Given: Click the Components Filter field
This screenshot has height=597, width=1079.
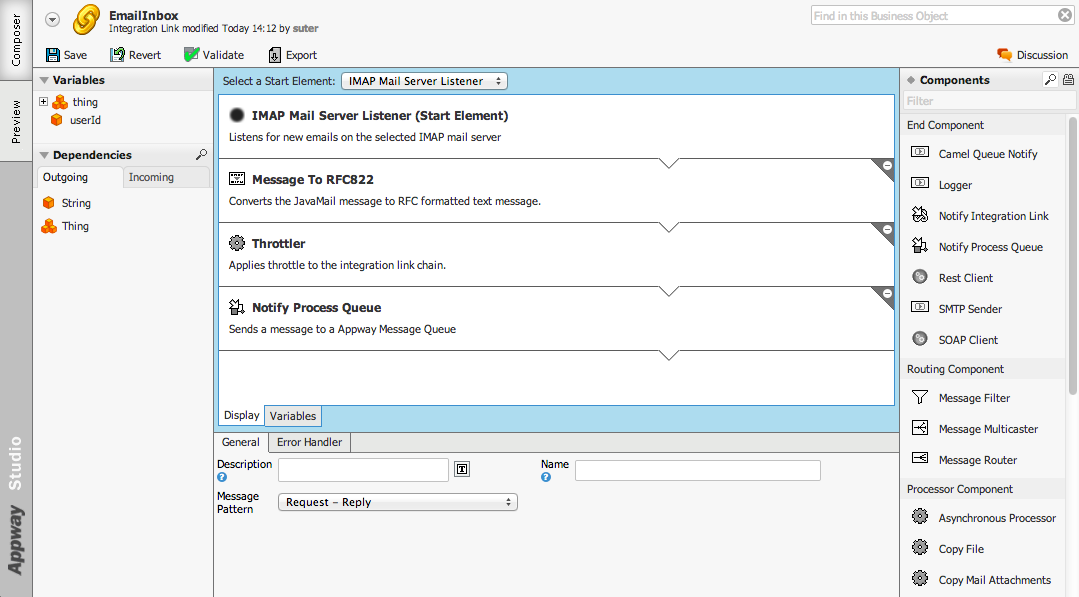Looking at the screenshot, I should click(990, 101).
